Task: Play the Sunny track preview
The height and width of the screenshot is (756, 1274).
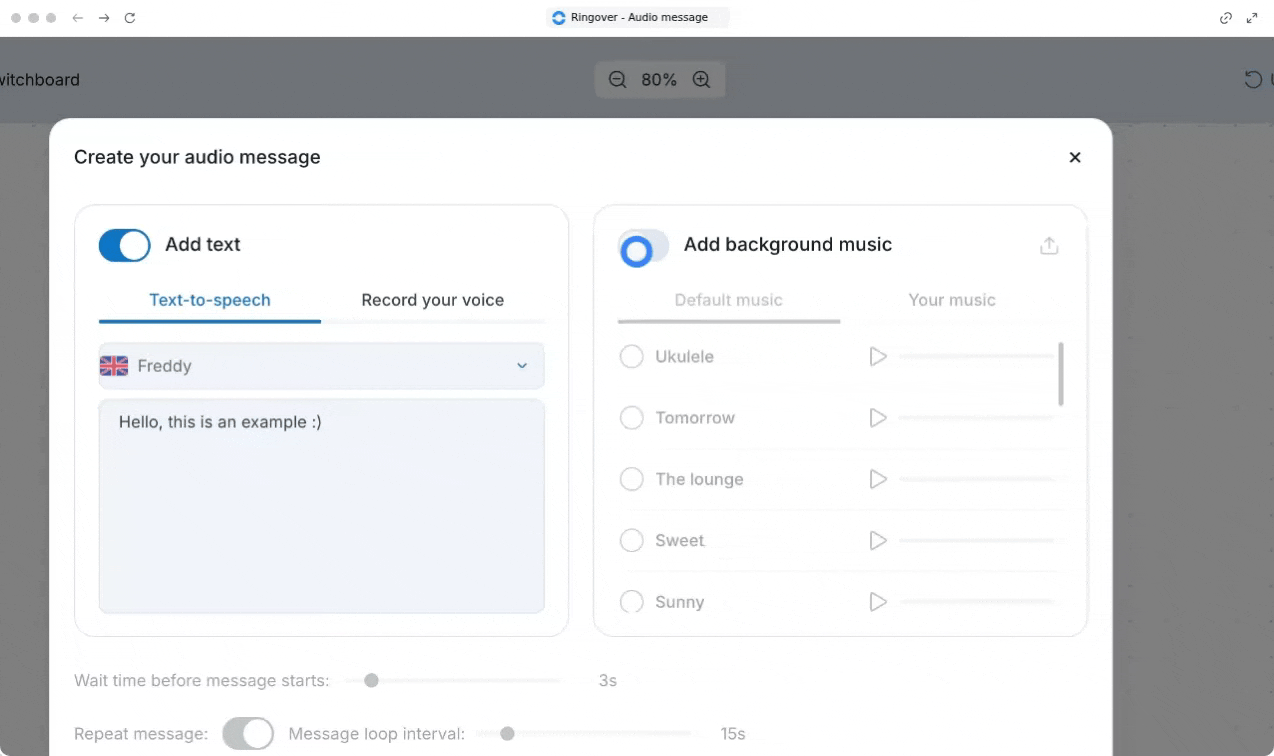Action: coord(878,602)
